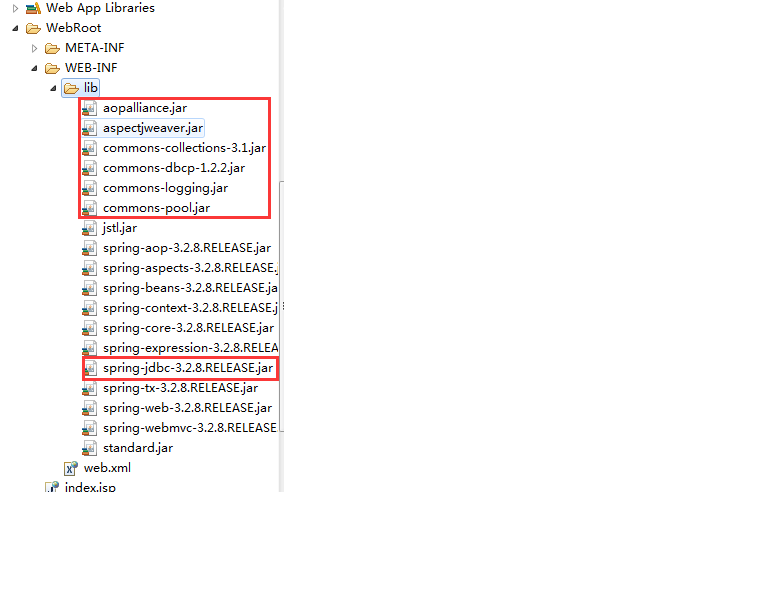Select commons-collections-3.1.jar file name
Screen dimensions: 768x614
185,148
